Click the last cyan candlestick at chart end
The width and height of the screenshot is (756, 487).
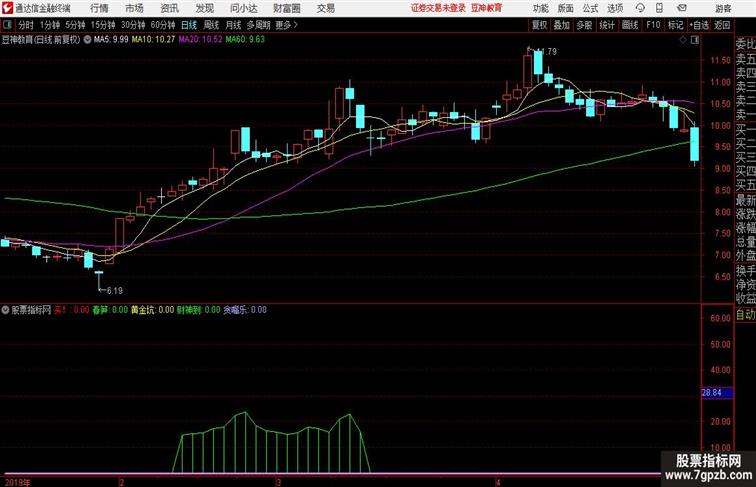coord(695,144)
